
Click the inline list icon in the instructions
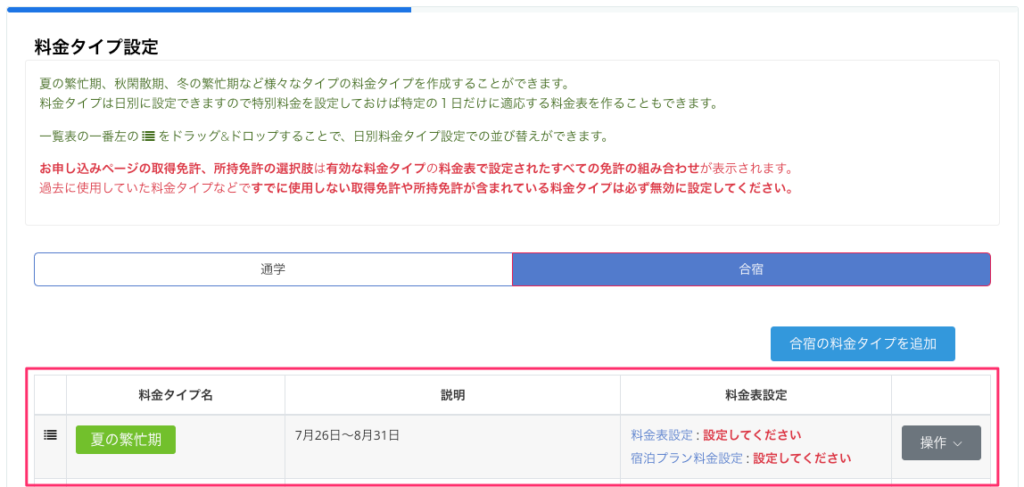(x=147, y=136)
